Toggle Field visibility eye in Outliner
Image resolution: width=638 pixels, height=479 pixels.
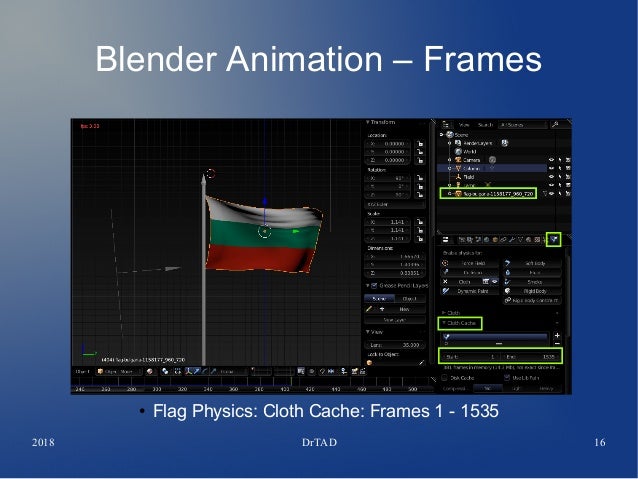(x=551, y=177)
